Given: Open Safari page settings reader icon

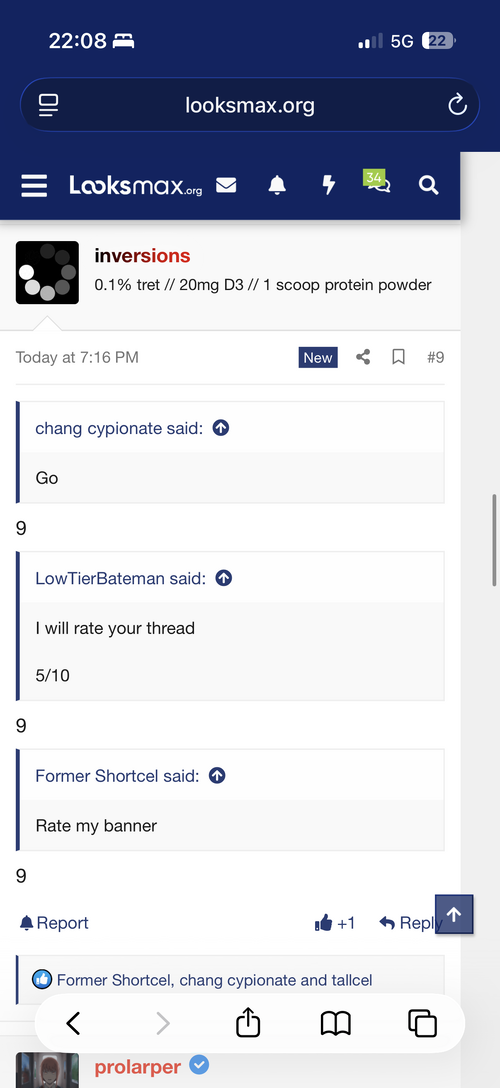Looking at the screenshot, I should 48,105.
